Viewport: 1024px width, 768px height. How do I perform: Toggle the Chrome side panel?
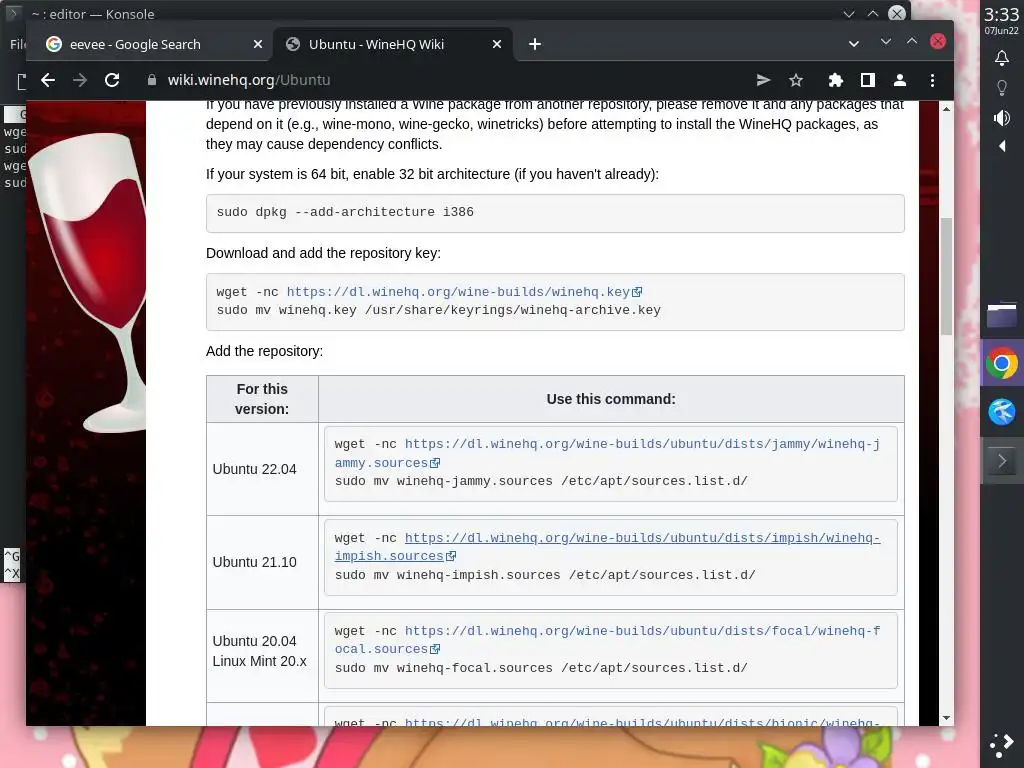click(x=867, y=80)
